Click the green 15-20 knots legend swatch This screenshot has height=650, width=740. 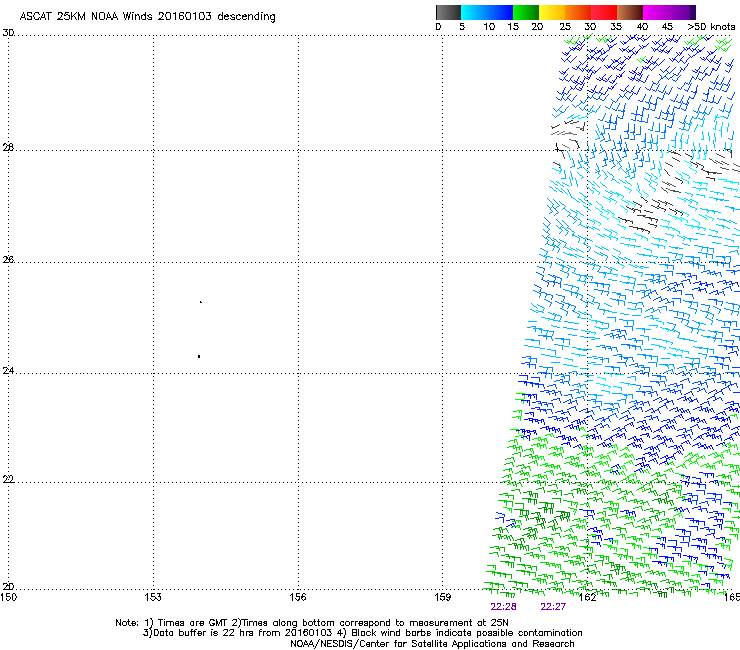click(526, 12)
